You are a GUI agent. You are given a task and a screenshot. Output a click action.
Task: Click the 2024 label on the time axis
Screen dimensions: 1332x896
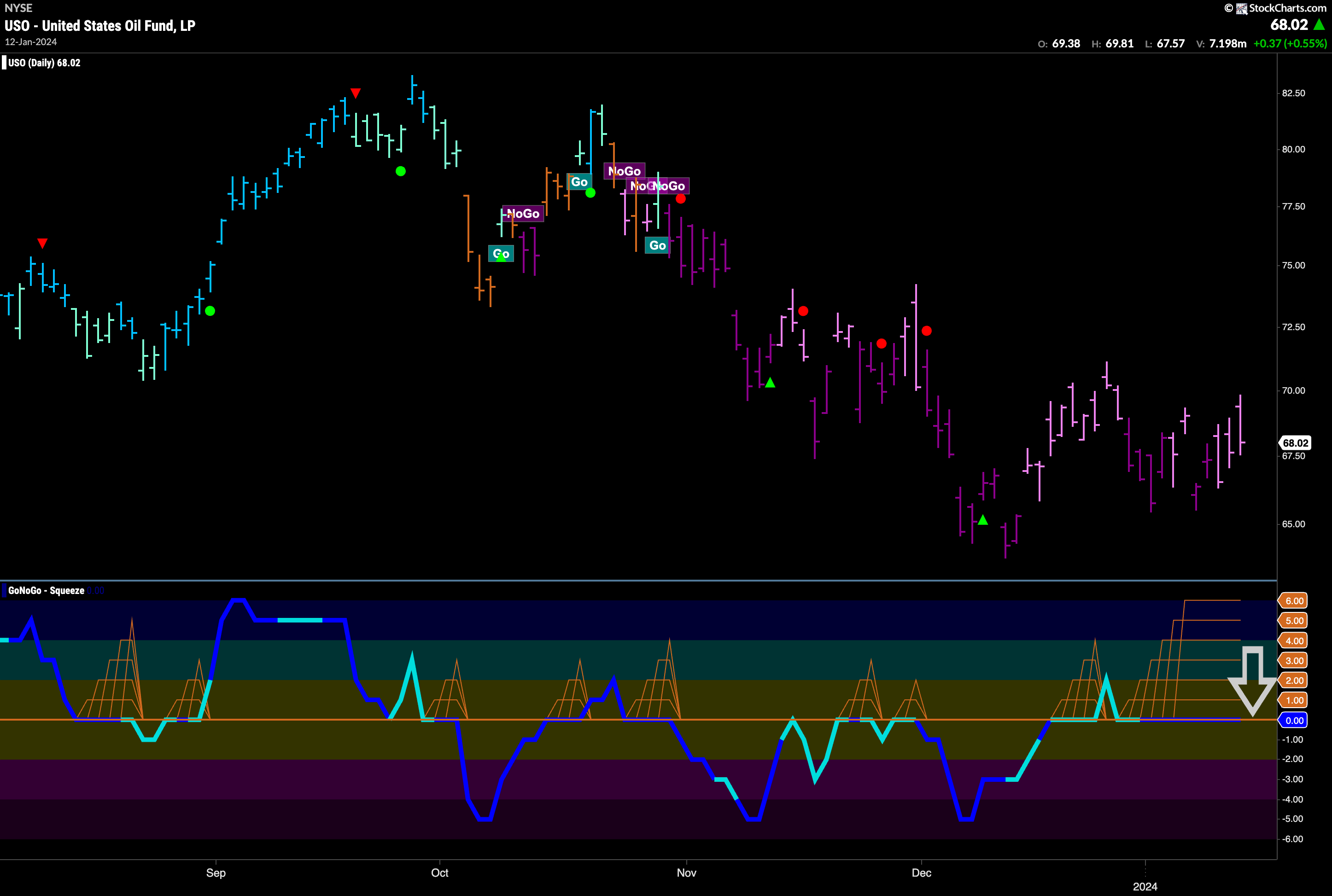point(1145,886)
